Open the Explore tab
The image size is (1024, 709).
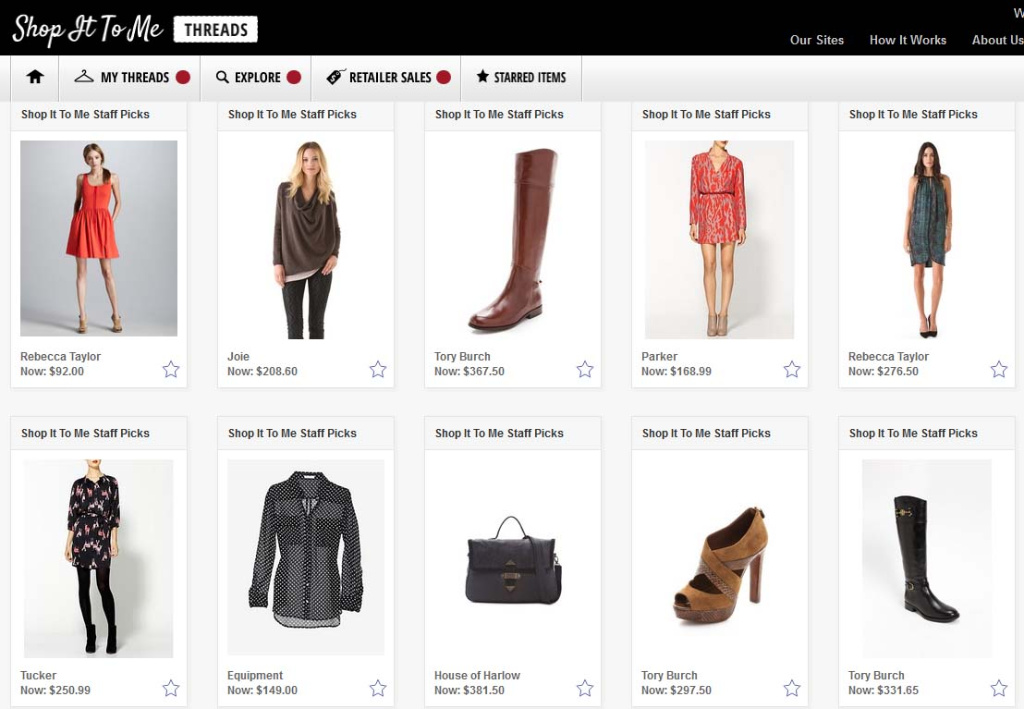pyautogui.click(x=255, y=78)
